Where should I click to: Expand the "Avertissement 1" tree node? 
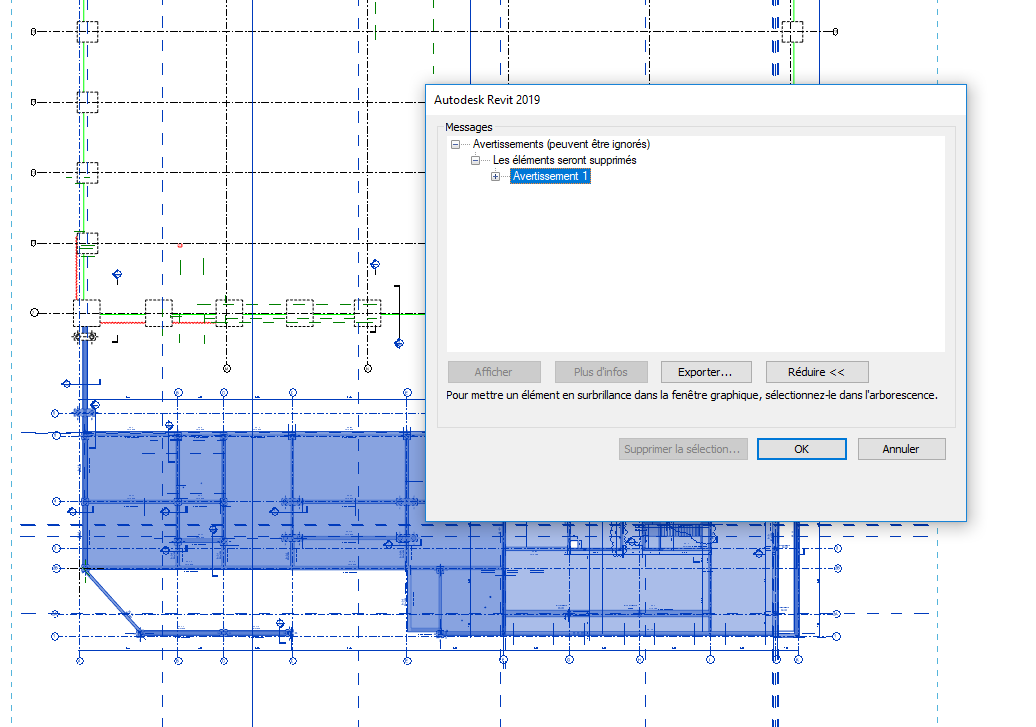click(495, 177)
